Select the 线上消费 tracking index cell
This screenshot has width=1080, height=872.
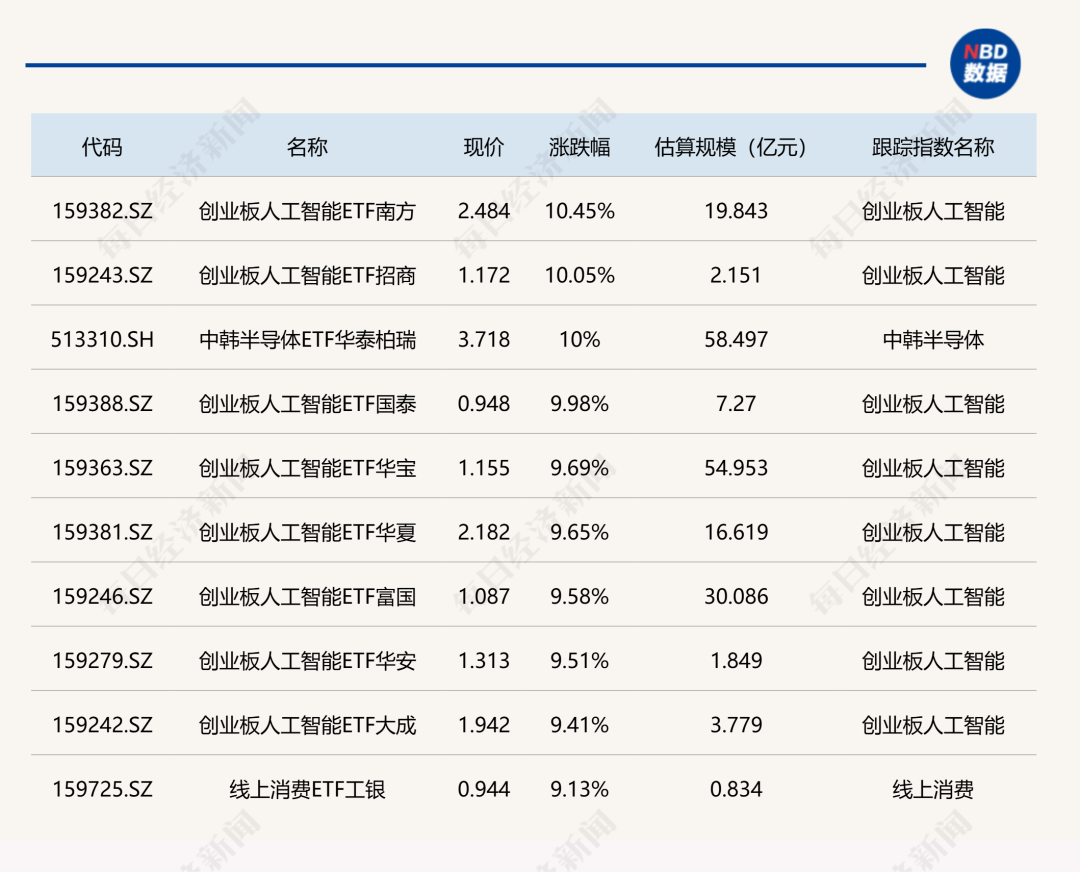click(933, 790)
